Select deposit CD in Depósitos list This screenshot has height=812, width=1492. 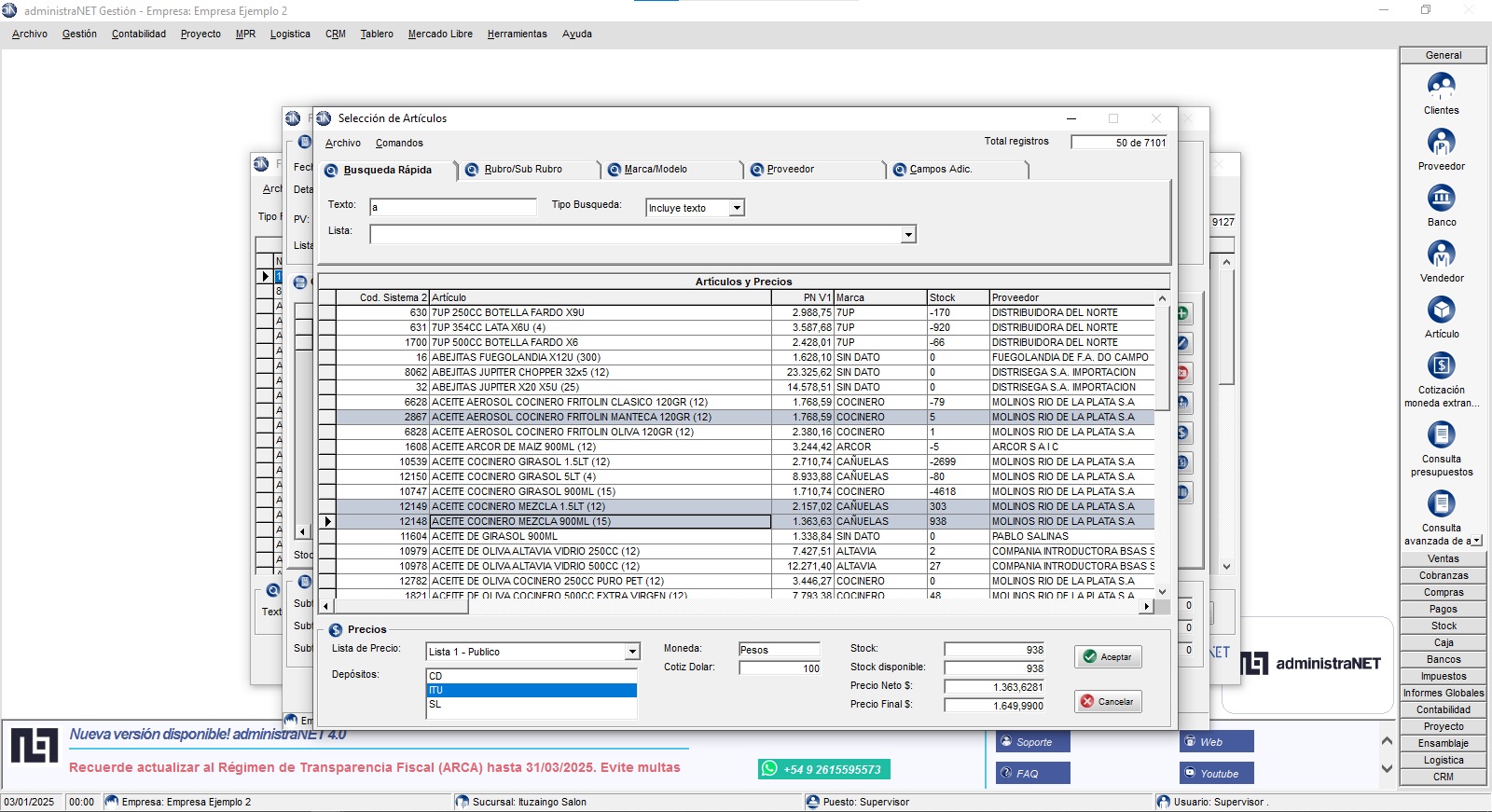tap(532, 676)
